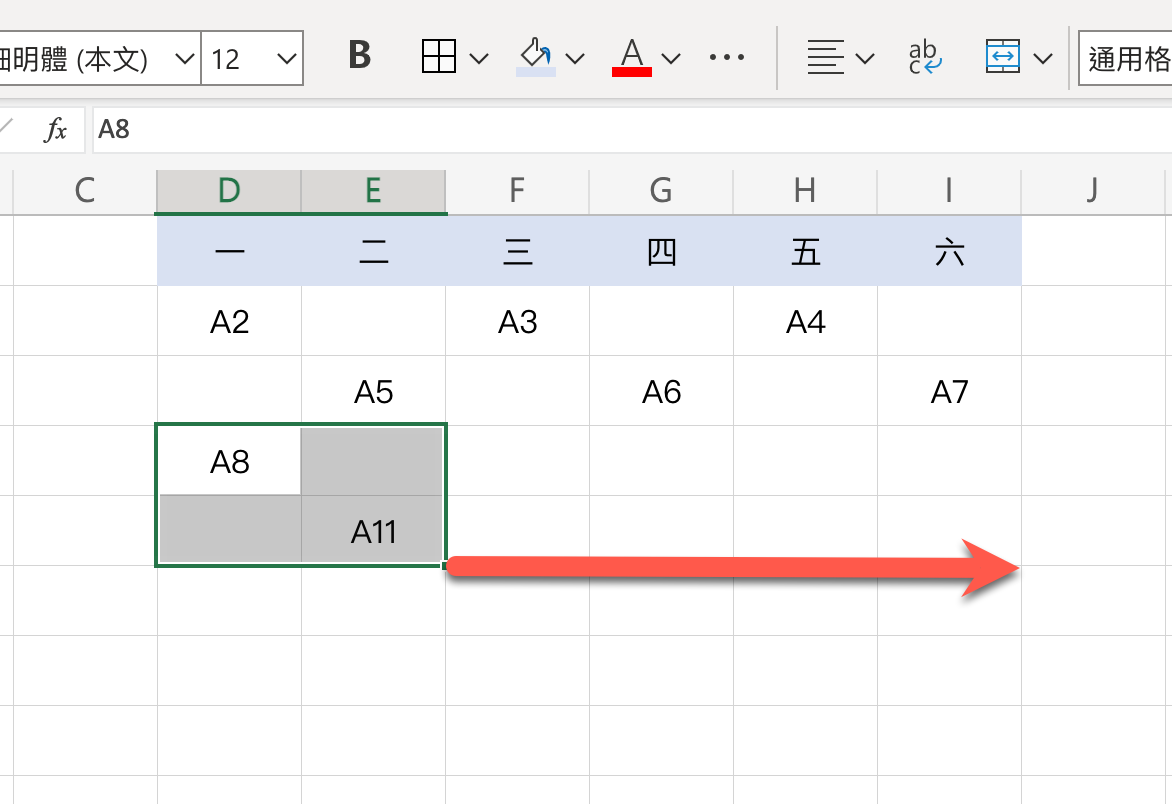Open borders dropdown arrow

[479, 58]
